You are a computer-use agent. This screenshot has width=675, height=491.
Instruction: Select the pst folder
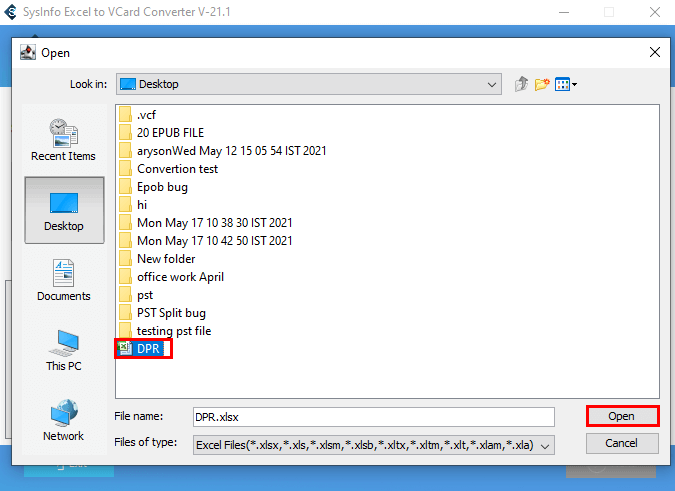point(136,295)
